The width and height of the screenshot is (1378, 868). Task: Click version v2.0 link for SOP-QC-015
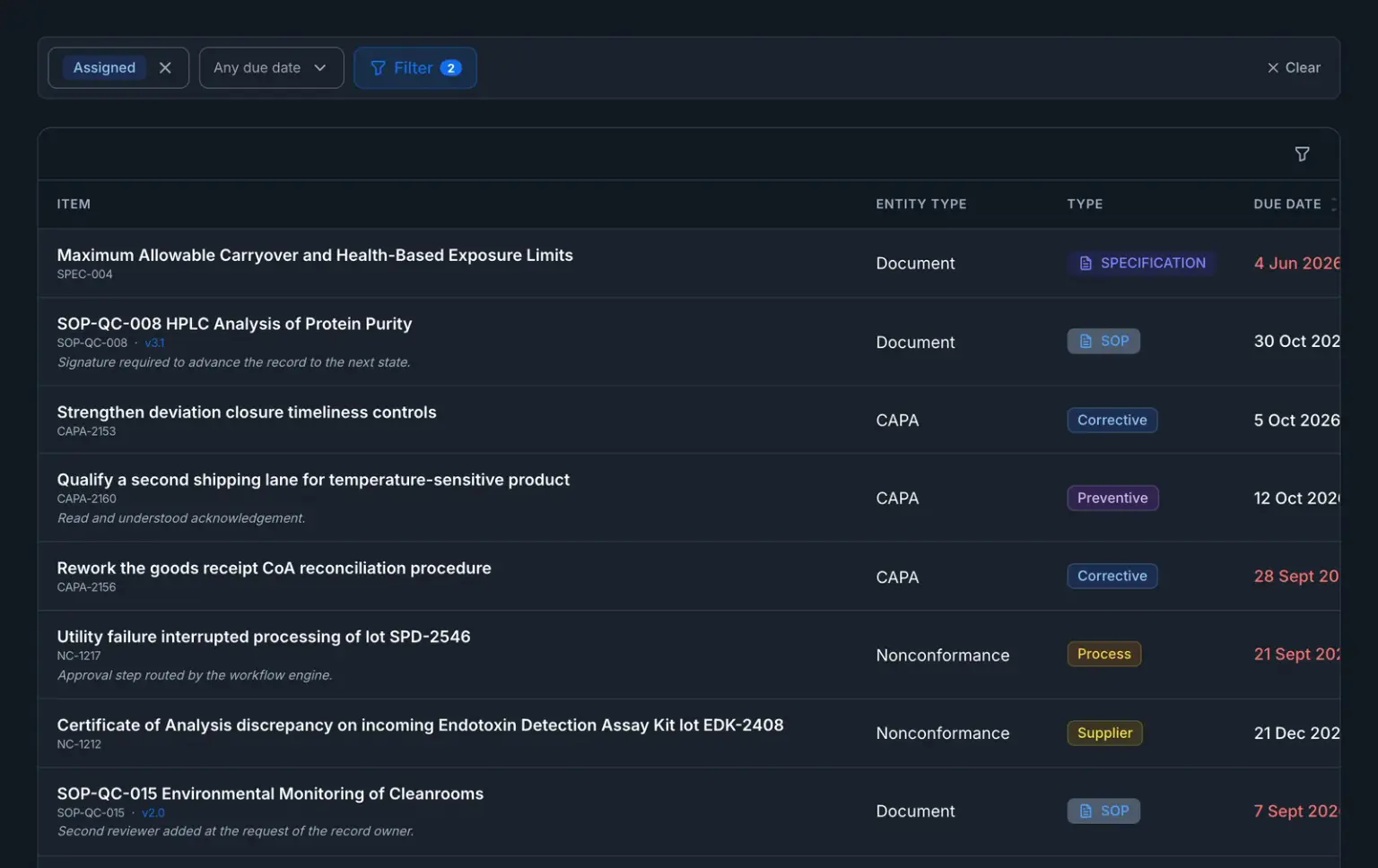coord(153,813)
